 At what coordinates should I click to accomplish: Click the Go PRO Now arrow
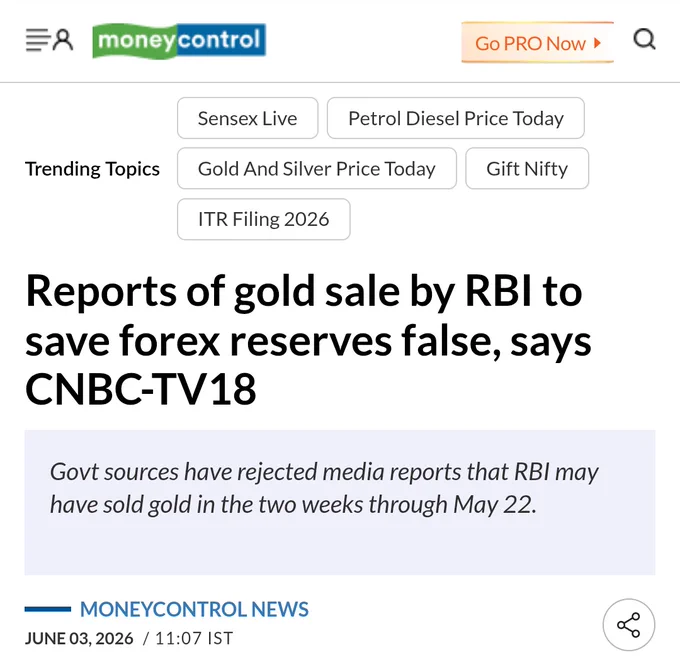[598, 43]
